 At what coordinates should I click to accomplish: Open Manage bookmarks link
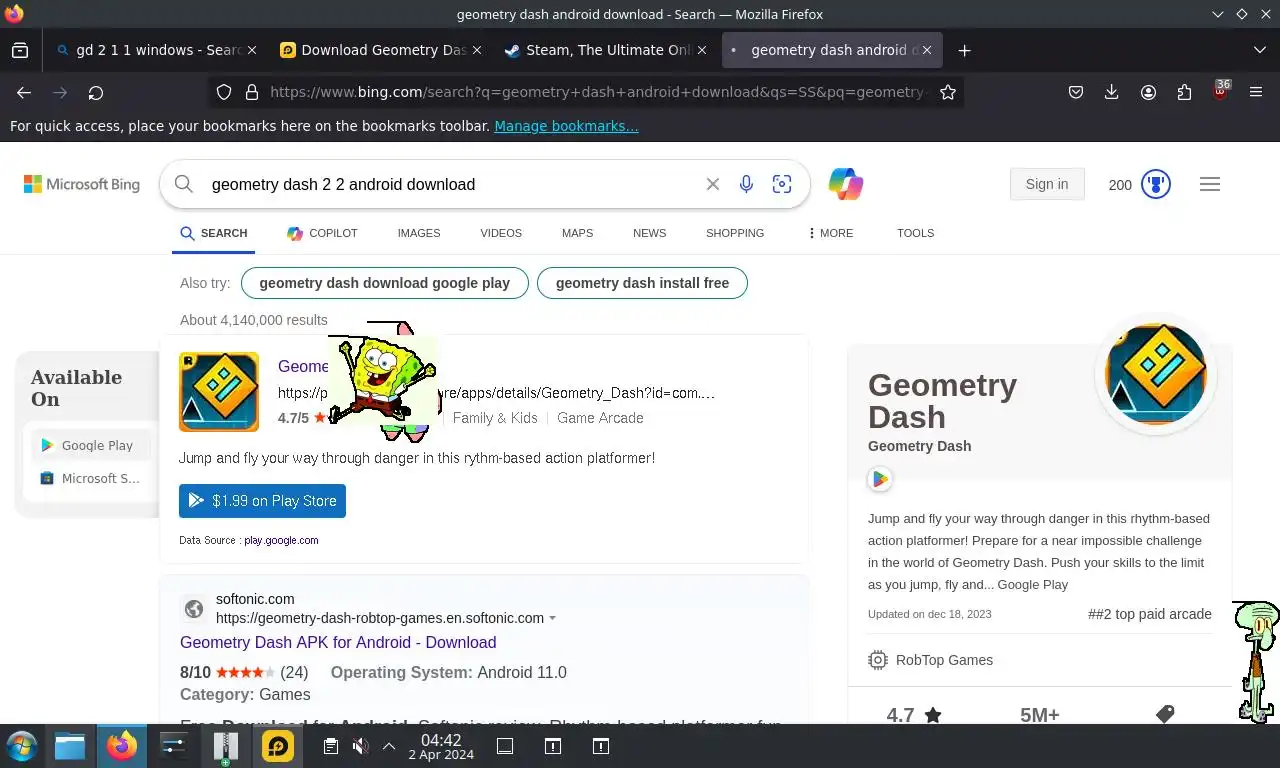point(566,126)
